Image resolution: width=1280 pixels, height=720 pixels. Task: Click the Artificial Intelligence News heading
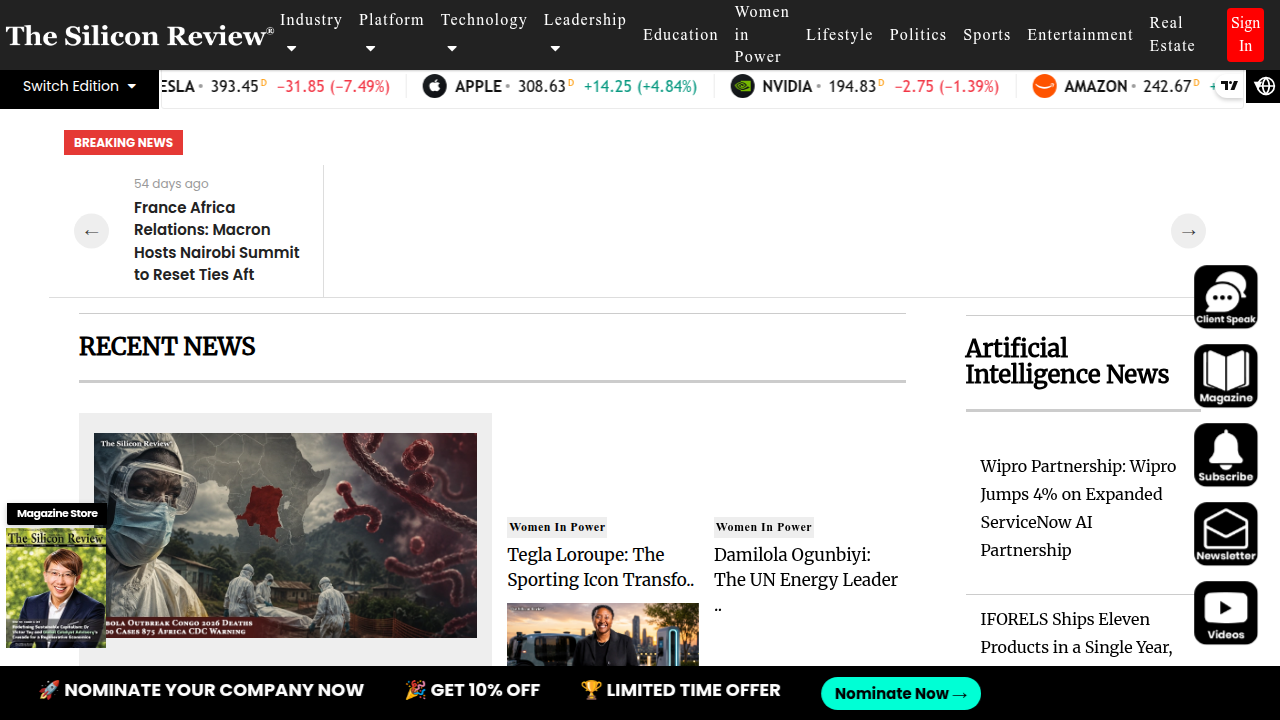click(x=1067, y=361)
